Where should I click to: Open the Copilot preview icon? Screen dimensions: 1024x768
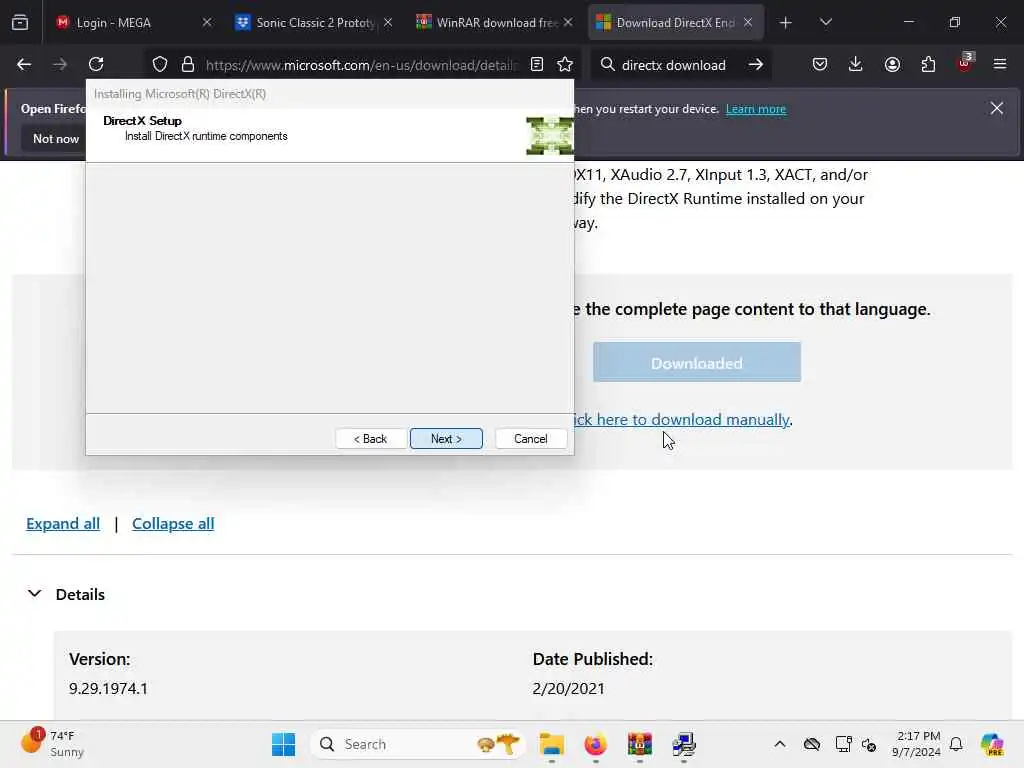point(991,744)
